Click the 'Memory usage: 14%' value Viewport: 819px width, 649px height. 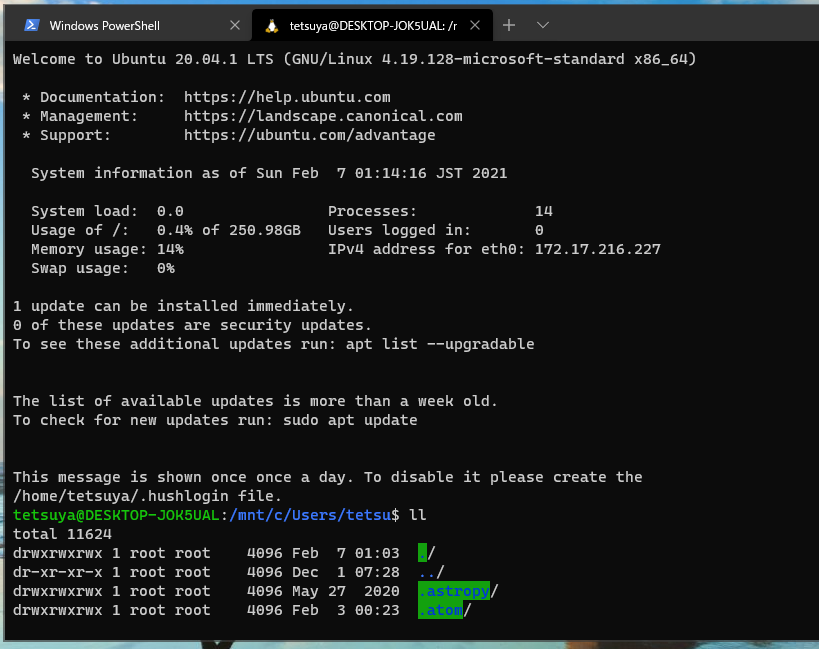pyautogui.click(x=170, y=249)
